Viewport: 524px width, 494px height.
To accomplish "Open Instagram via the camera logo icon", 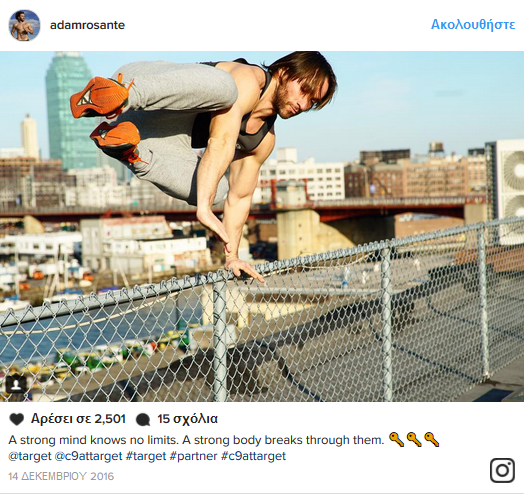I will tap(502, 471).
